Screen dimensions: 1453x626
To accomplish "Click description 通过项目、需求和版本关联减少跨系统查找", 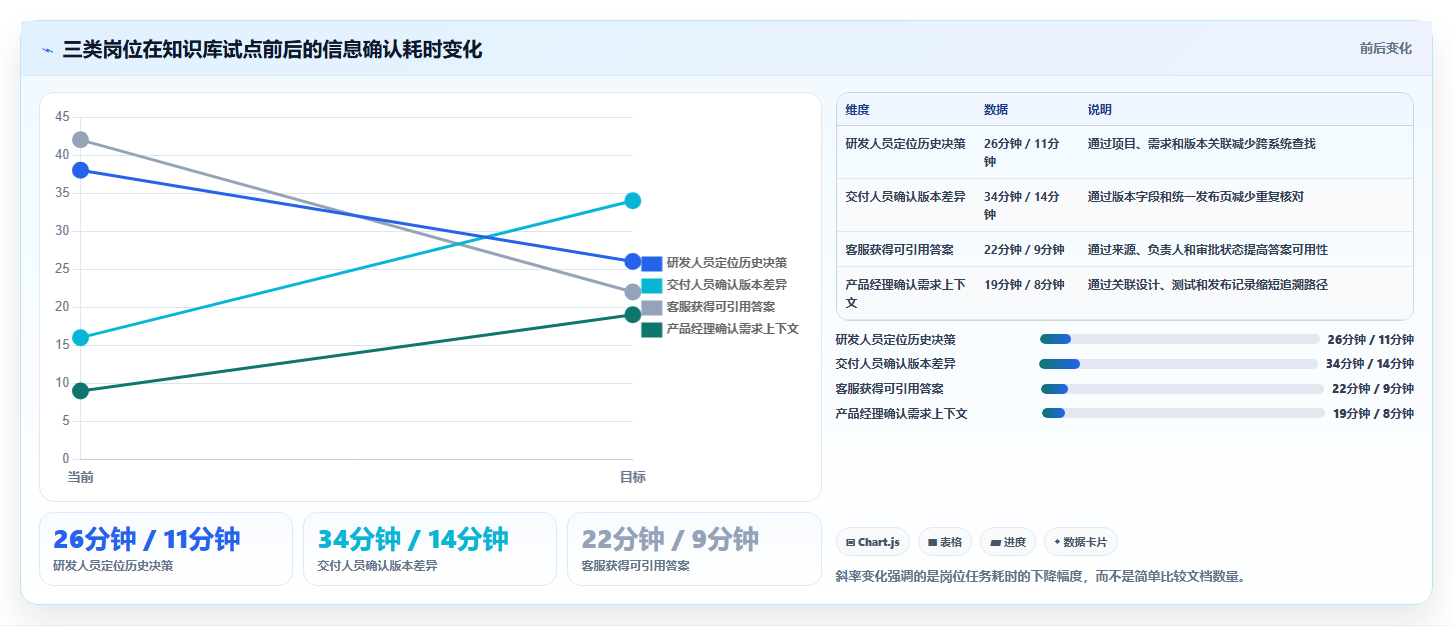I will tap(1202, 144).
